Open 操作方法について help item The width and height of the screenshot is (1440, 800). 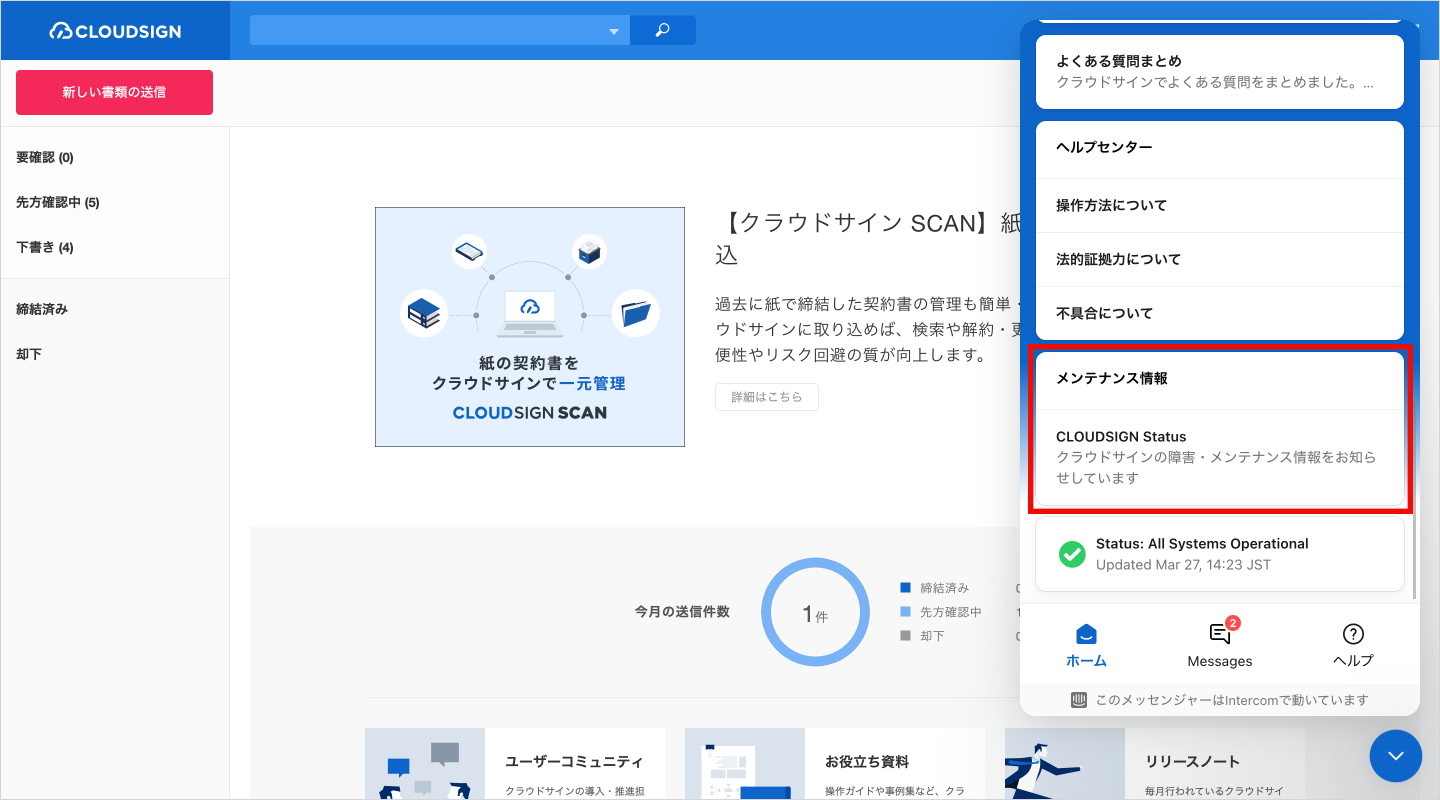[1220, 205]
